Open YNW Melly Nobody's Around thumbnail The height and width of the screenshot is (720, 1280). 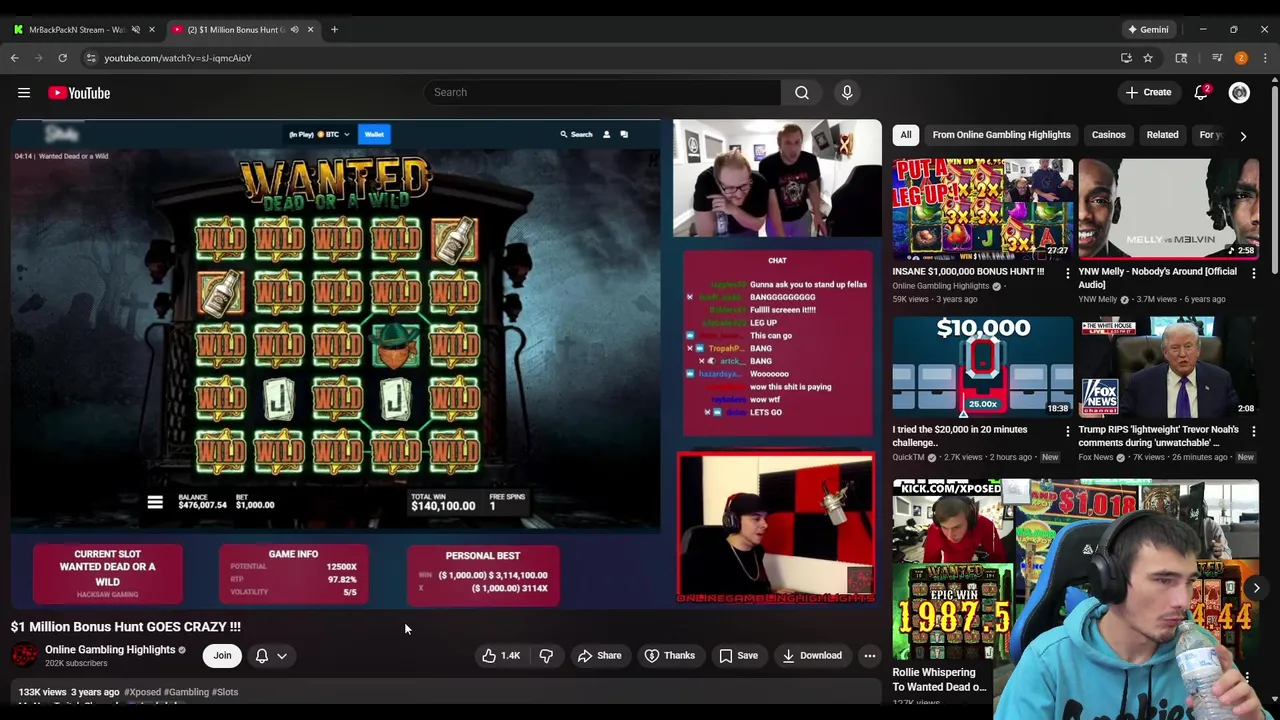pyautogui.click(x=1168, y=209)
